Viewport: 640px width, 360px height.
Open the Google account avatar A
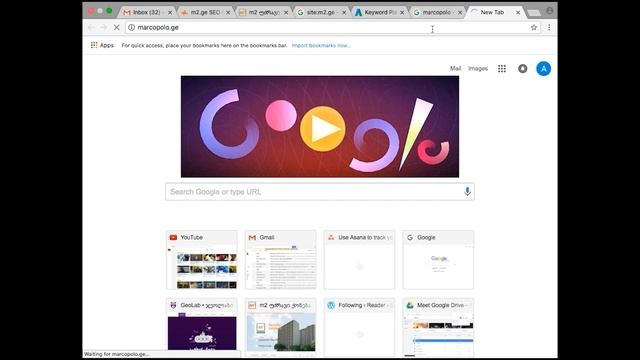pyautogui.click(x=543, y=69)
